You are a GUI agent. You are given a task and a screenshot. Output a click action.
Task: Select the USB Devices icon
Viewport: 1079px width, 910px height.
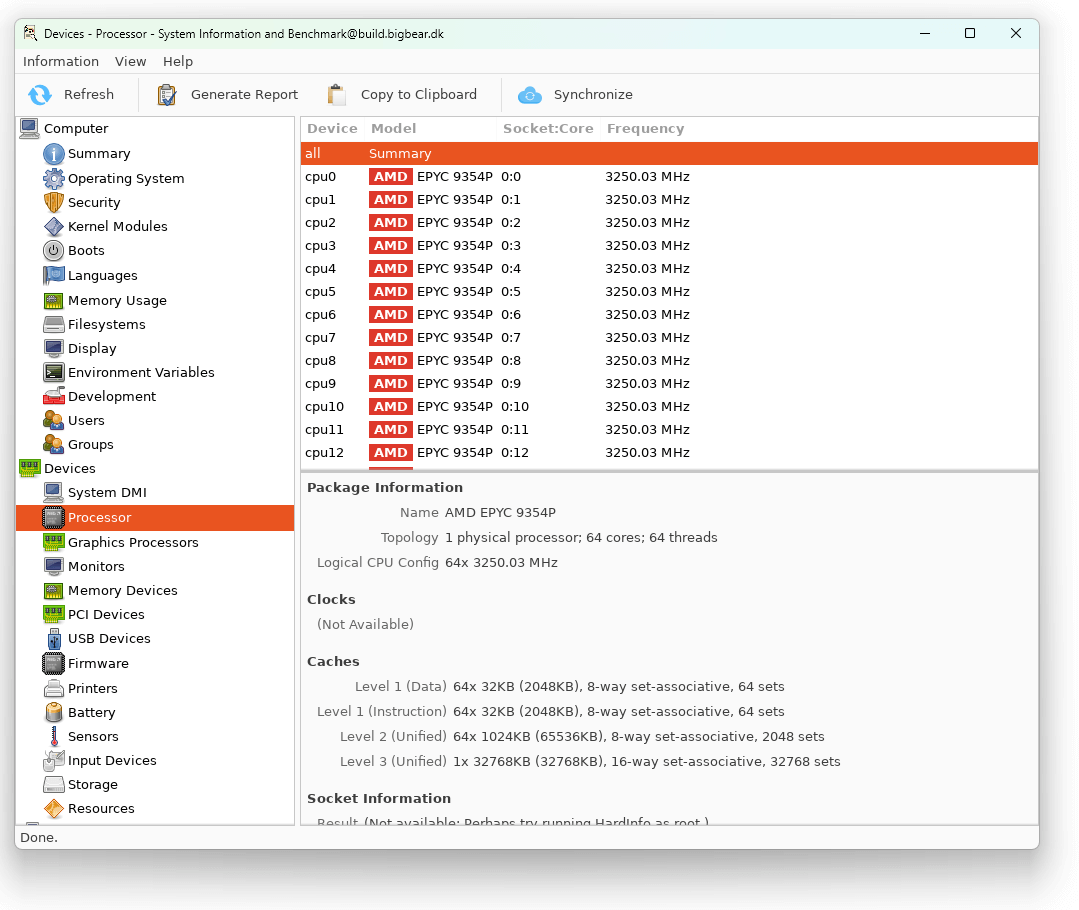[x=54, y=639]
